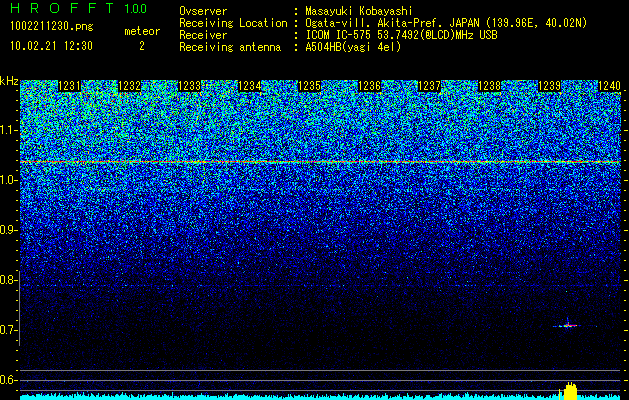
Task: Click the yellow signal peak in bottom strip
Action: pyautogui.click(x=570, y=391)
